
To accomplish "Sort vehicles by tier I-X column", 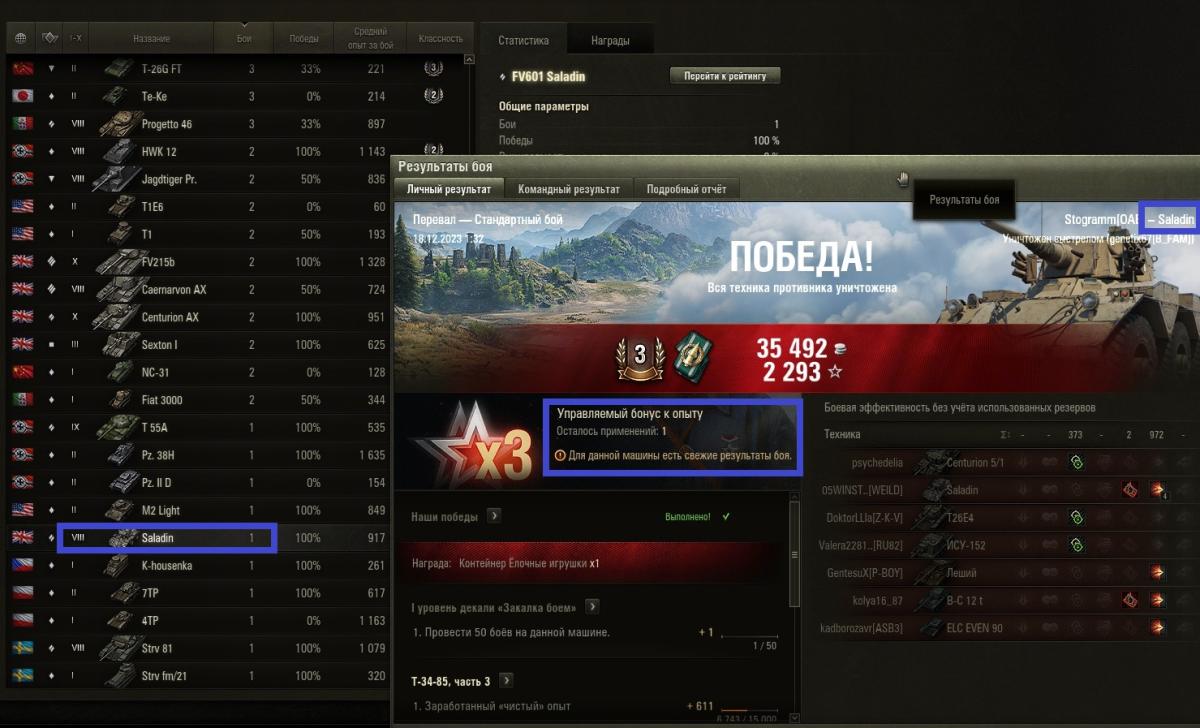I will (75, 38).
